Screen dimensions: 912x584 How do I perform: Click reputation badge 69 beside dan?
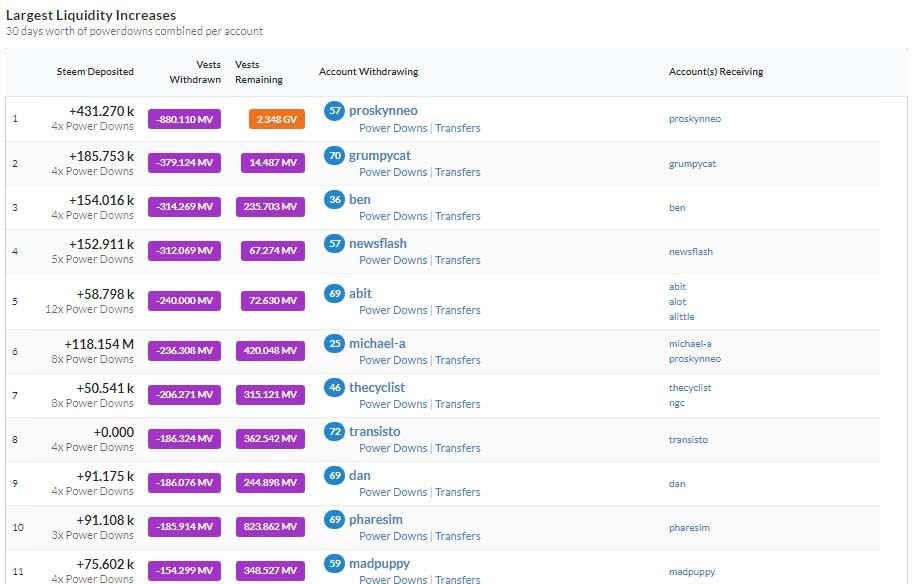point(334,475)
